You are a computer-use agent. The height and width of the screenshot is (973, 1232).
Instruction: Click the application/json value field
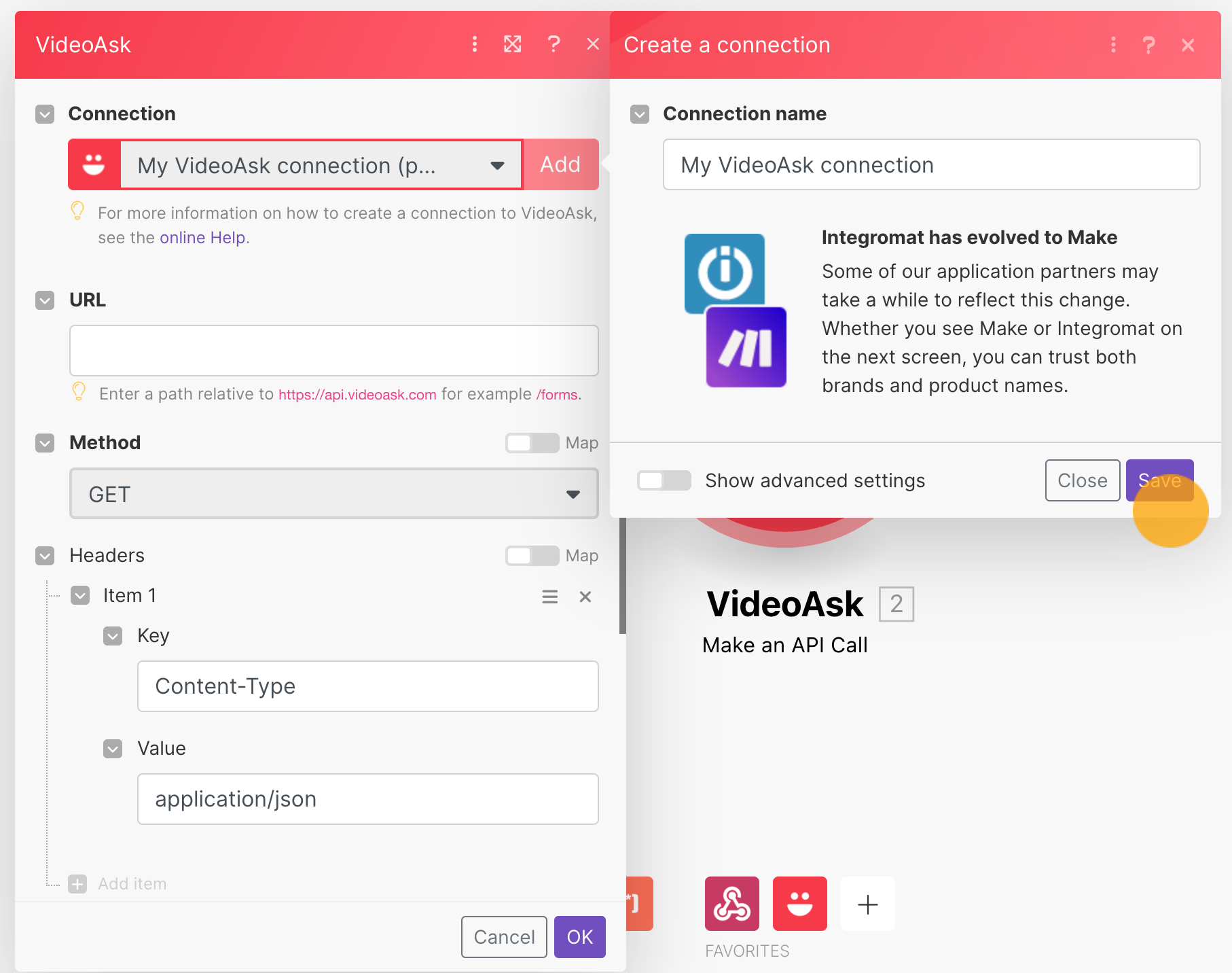pos(368,799)
